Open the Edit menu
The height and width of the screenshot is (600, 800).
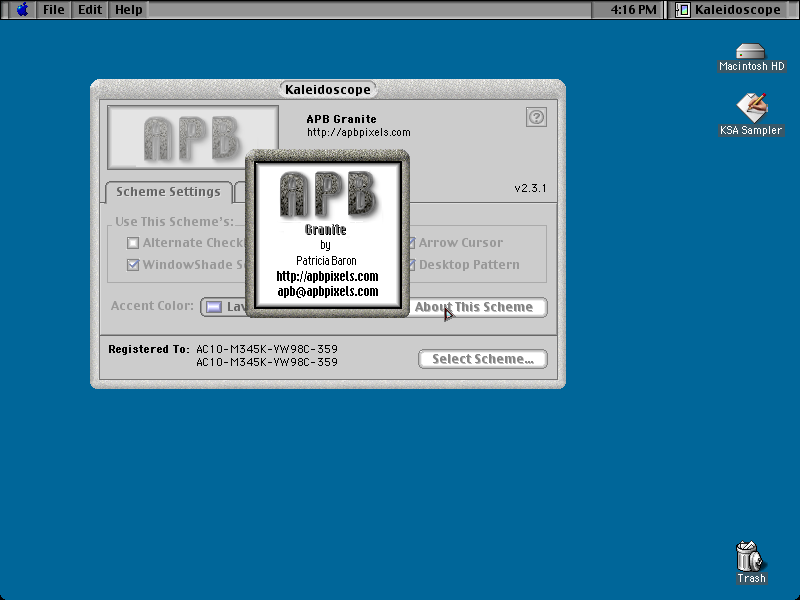90,10
